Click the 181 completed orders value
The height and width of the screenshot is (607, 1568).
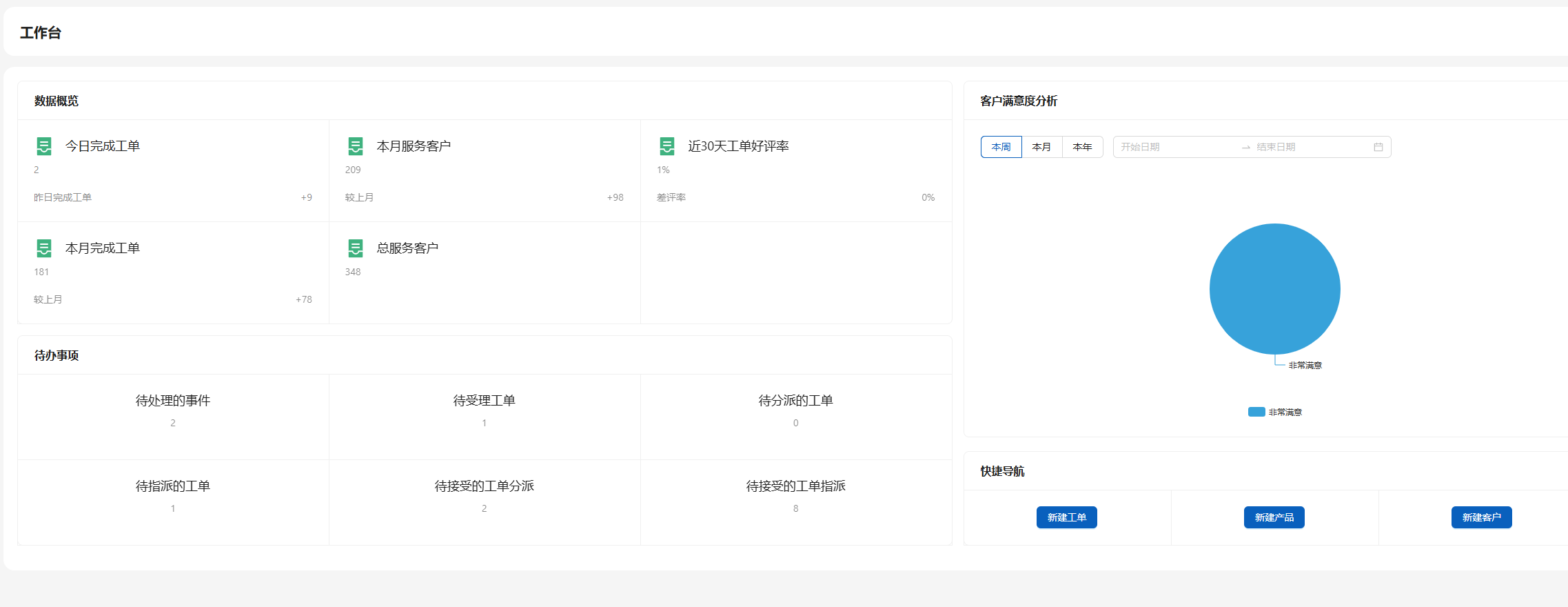[41, 272]
